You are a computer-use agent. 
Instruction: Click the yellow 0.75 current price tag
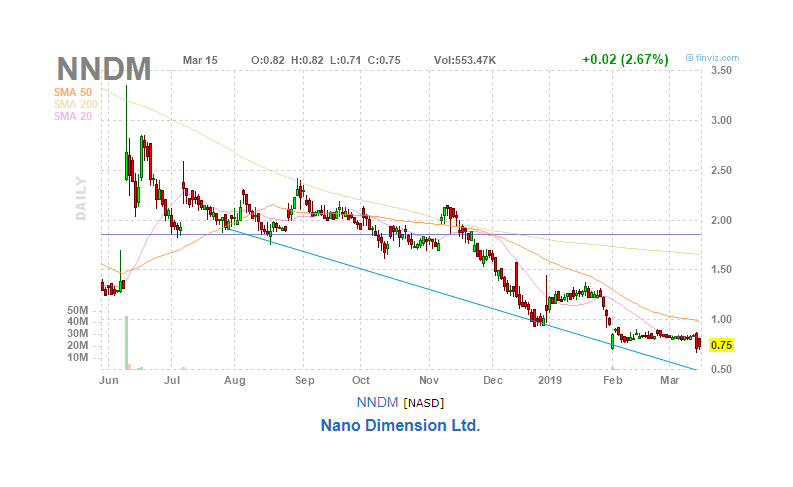point(721,345)
